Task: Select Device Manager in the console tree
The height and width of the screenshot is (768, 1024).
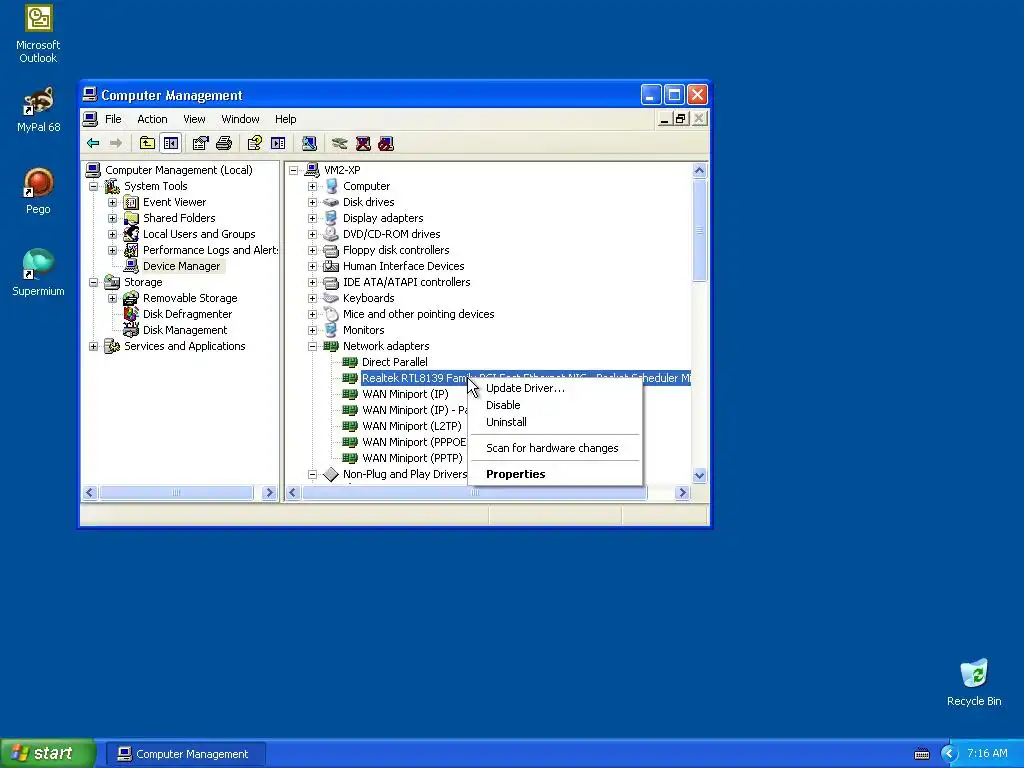Action: click(182, 266)
